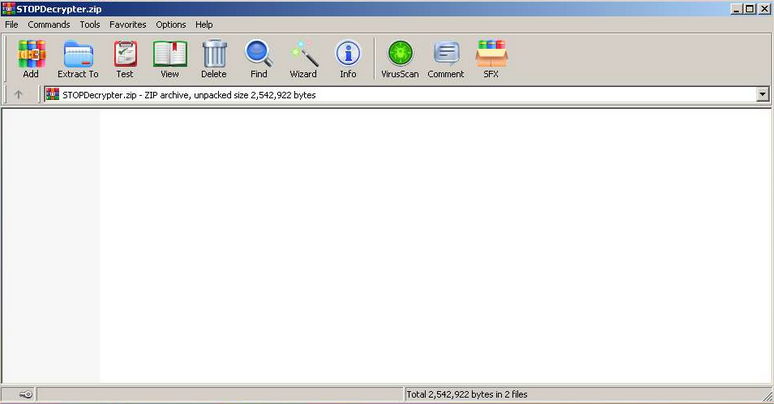Minimize the WinRAR window
The image size is (774, 404).
[736, 9]
